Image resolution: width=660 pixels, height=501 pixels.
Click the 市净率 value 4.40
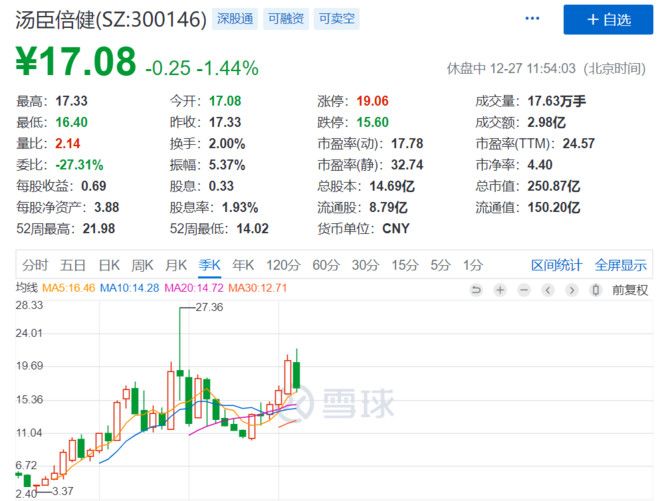click(540, 165)
